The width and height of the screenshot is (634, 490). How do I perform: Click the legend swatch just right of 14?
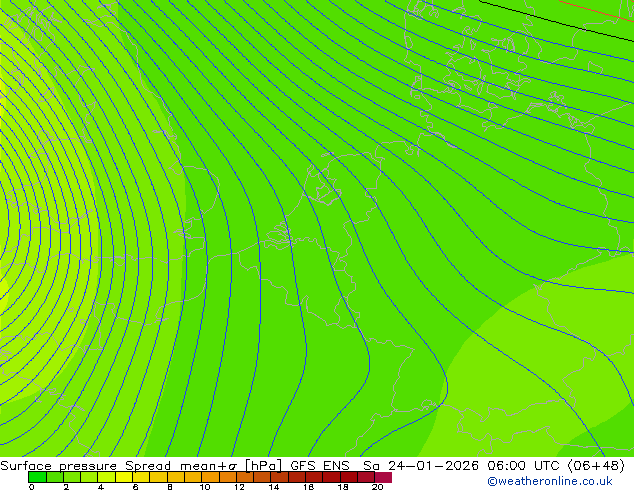pos(279,477)
